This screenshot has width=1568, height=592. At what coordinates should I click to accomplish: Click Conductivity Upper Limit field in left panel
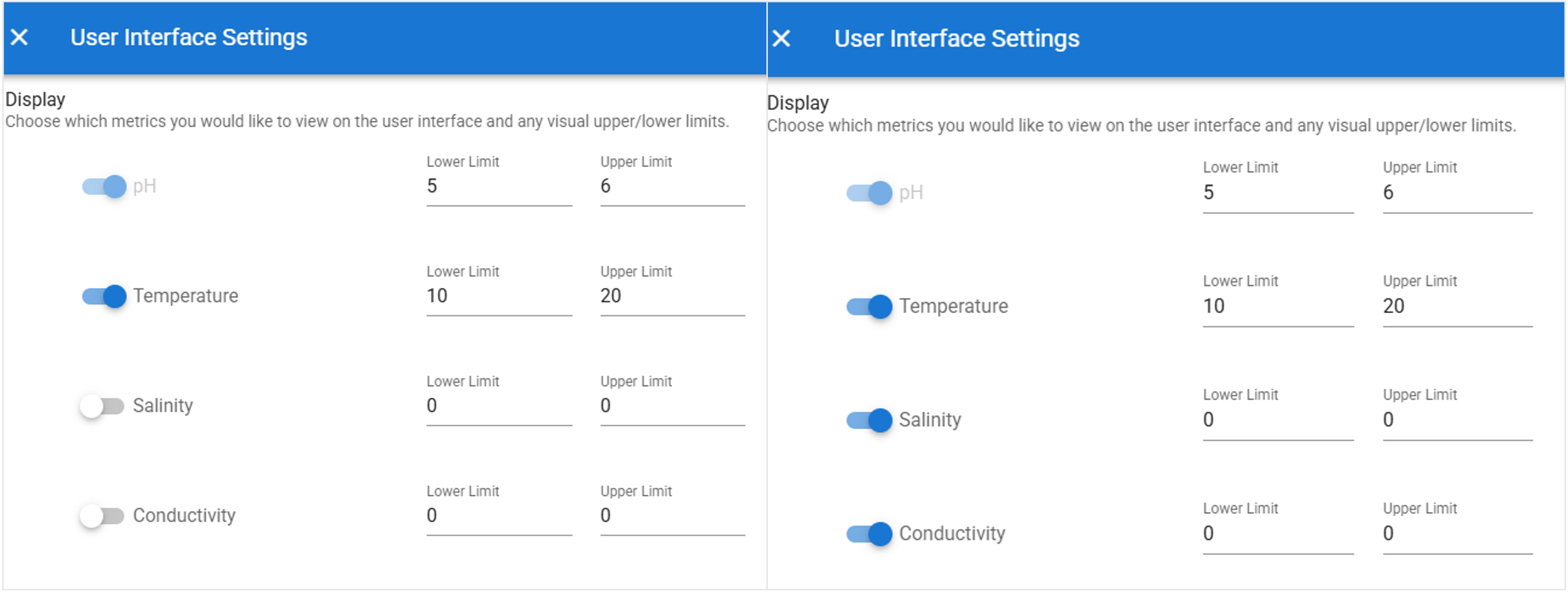tap(672, 516)
